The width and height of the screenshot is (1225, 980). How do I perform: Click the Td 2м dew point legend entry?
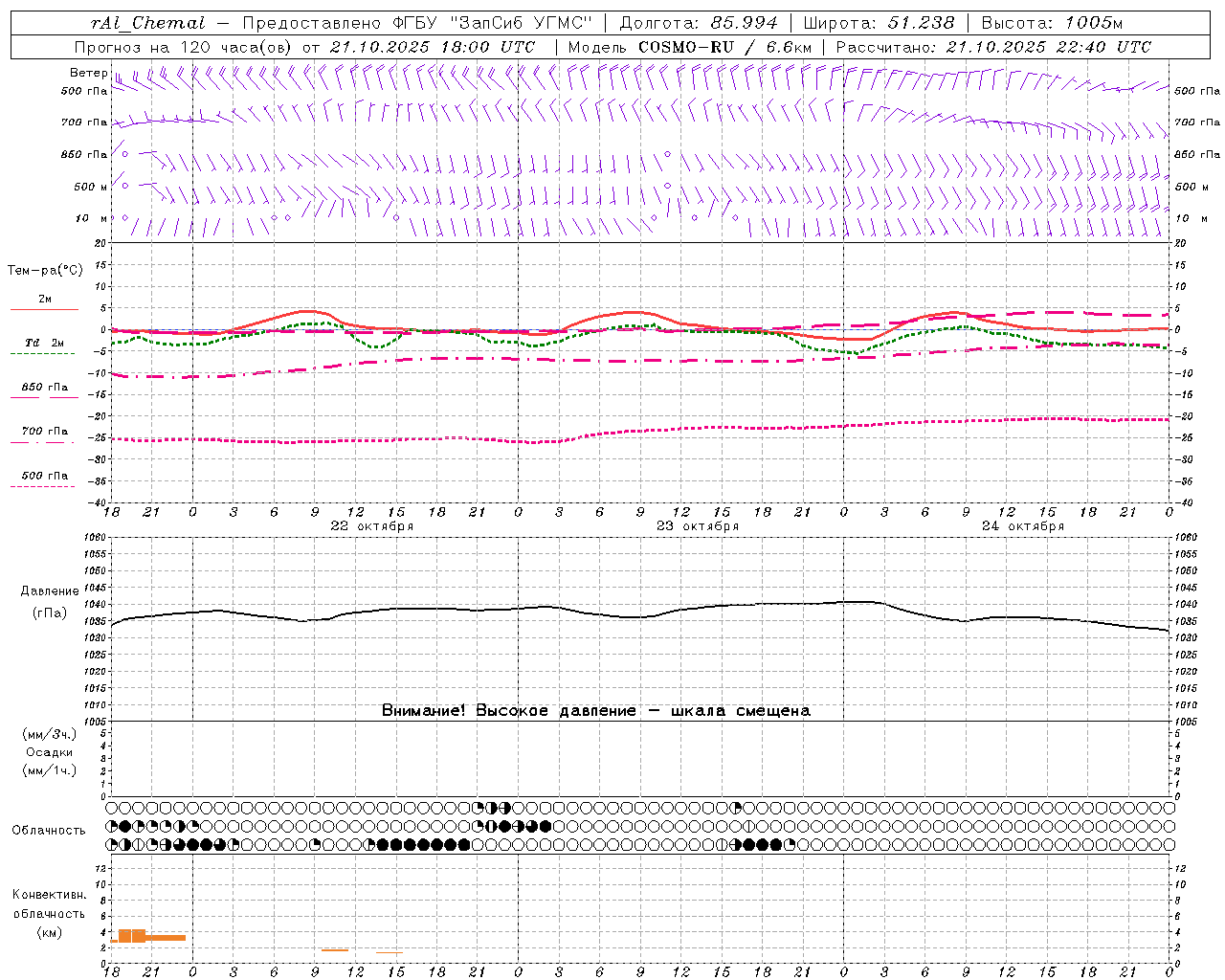[x=44, y=343]
